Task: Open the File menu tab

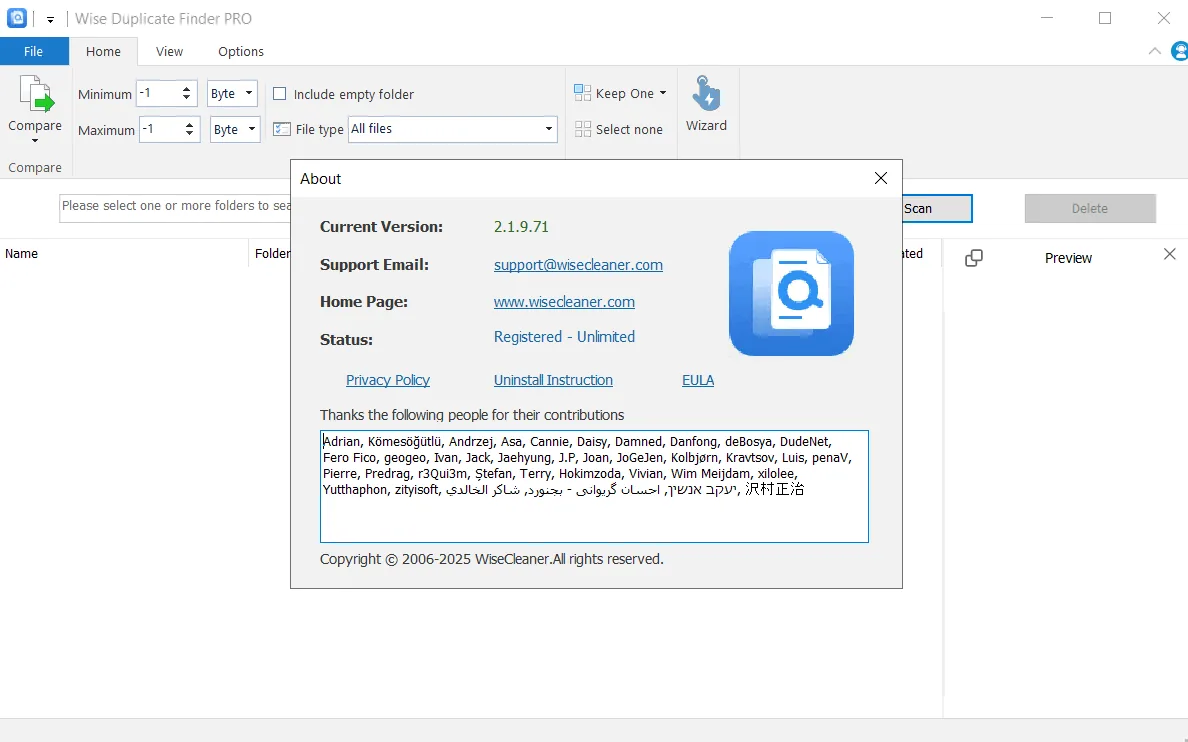Action: [x=33, y=52]
